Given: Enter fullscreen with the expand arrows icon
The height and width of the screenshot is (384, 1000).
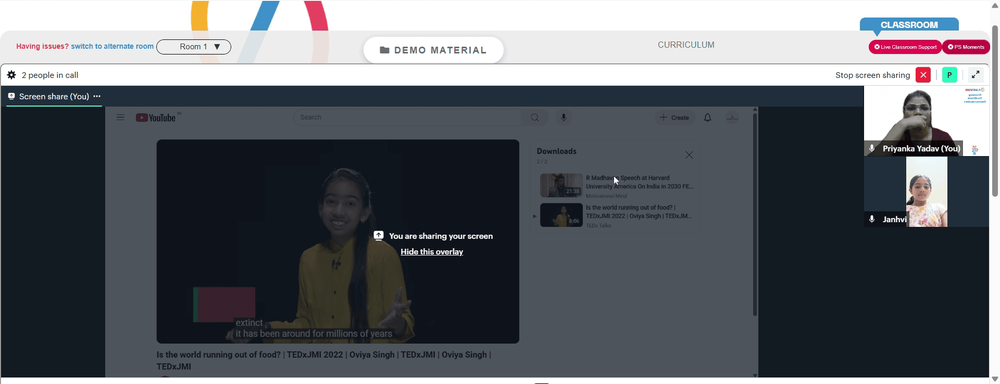Looking at the screenshot, I should point(975,75).
